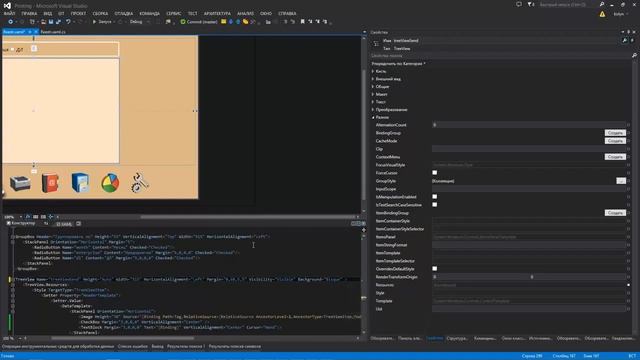Image resolution: width=640 pixels, height=360 pixels.
Task: Click the swap panes icon next to Конструктор
Action: pos(46,224)
